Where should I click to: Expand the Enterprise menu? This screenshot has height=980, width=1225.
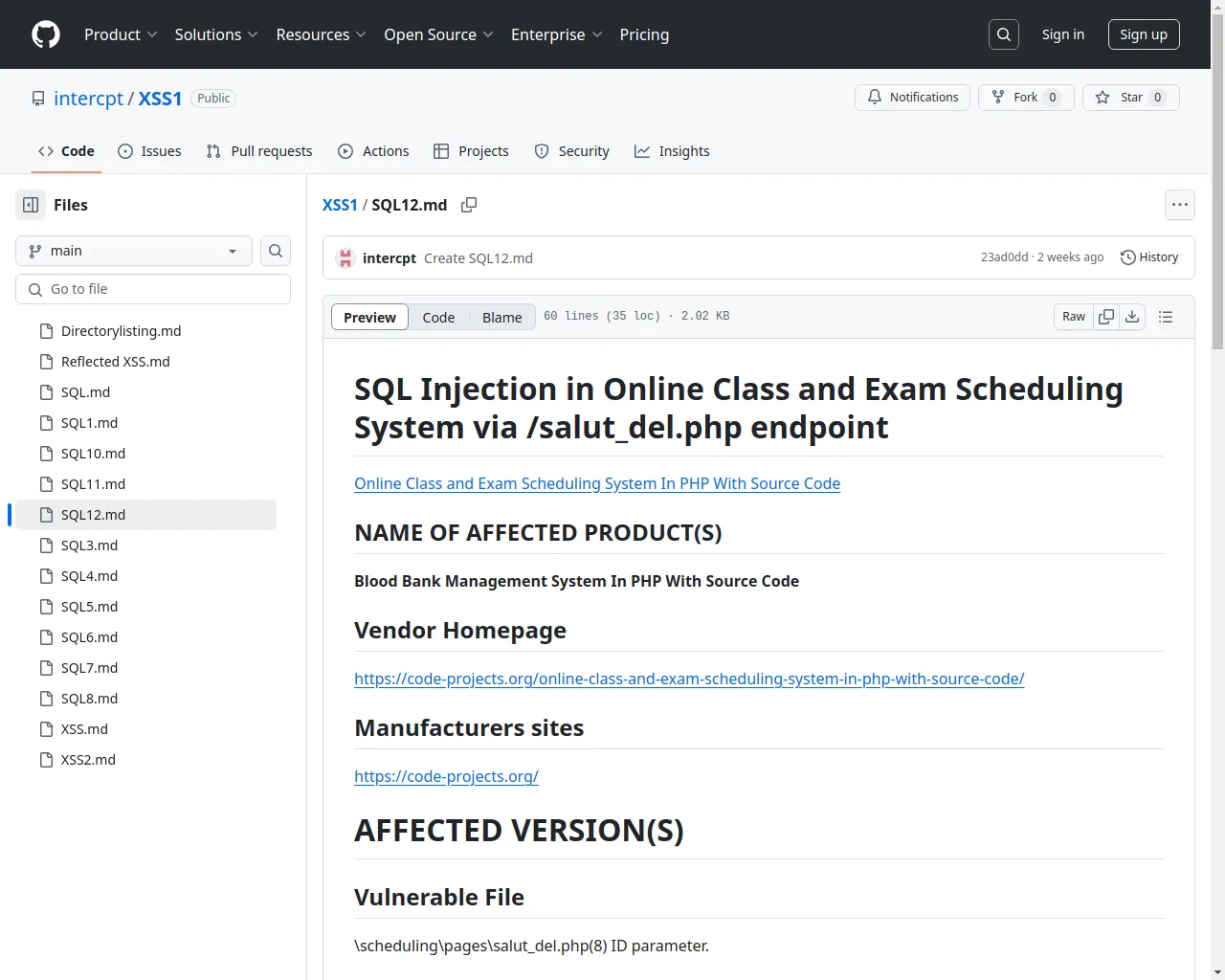pyautogui.click(x=556, y=34)
